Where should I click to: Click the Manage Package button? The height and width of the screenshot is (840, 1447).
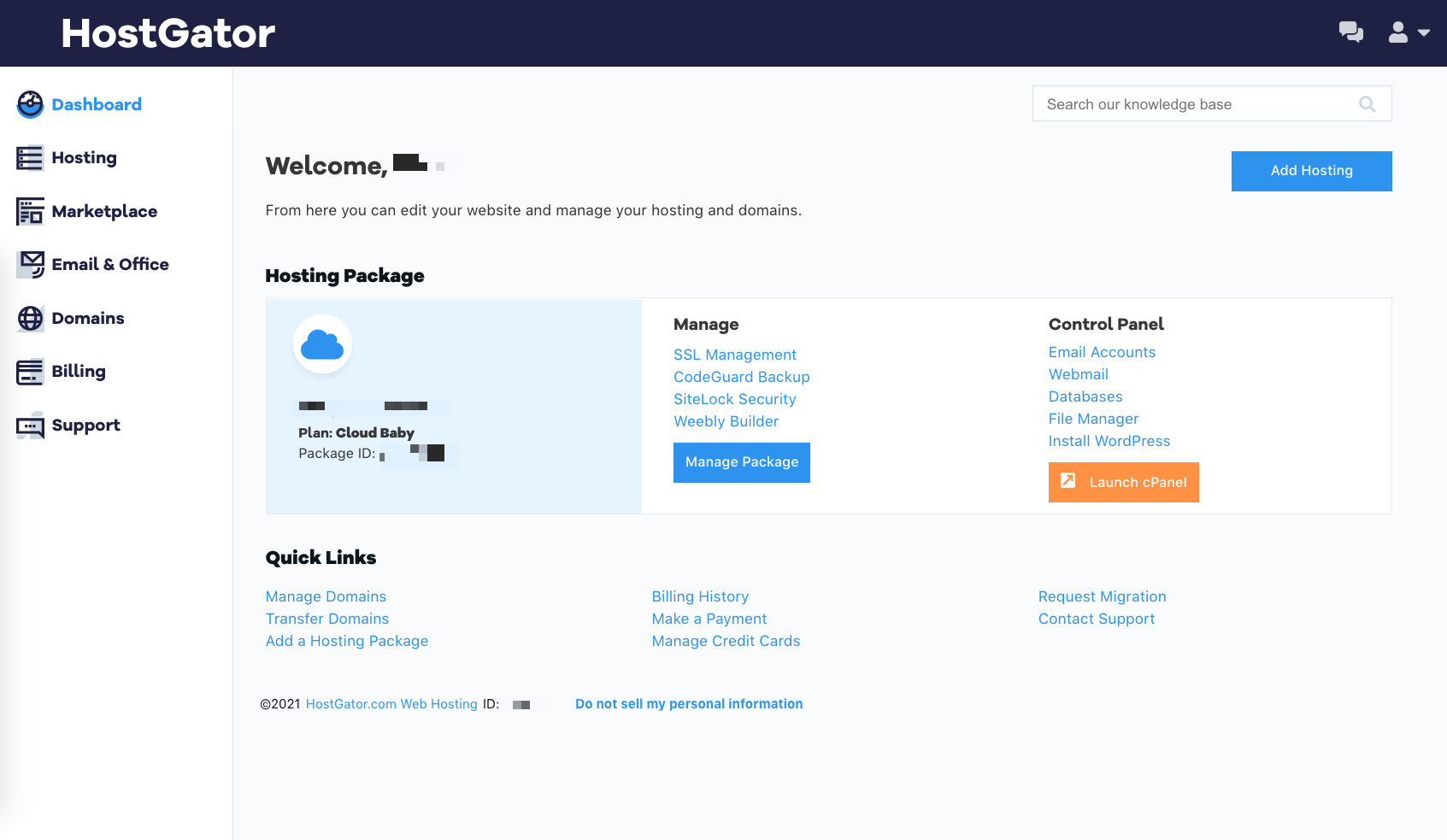742,462
